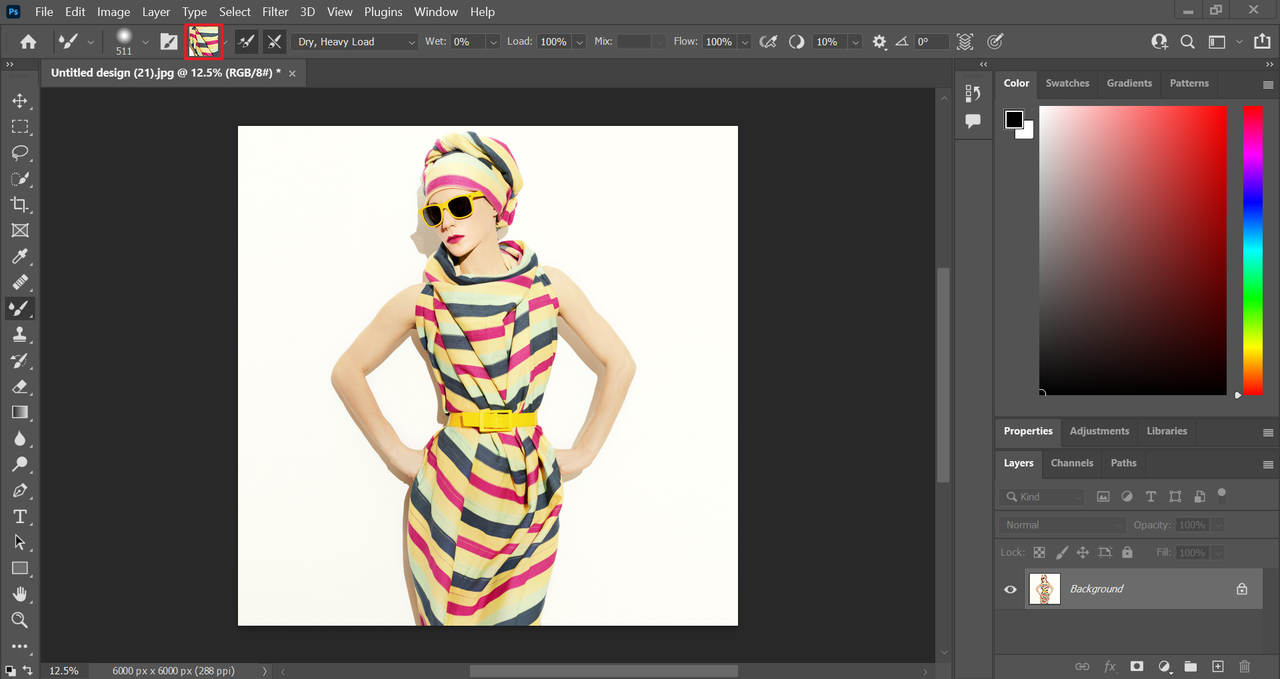Toggle clean brush after each stroke

coord(274,42)
